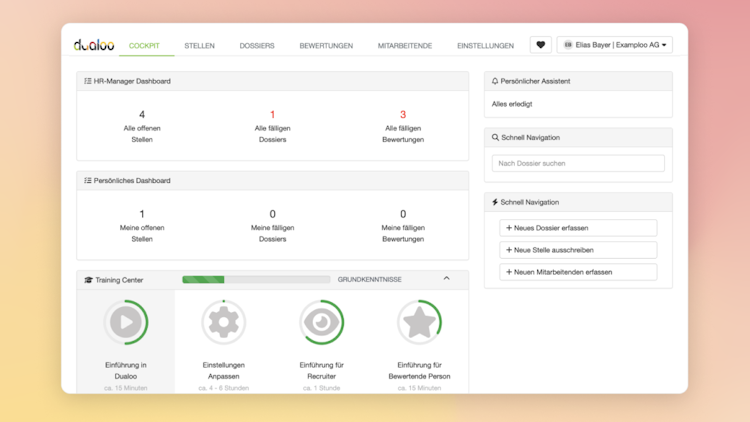Open the 4 Alle offenen Stellen counter
750x422 pixels.
click(142, 126)
